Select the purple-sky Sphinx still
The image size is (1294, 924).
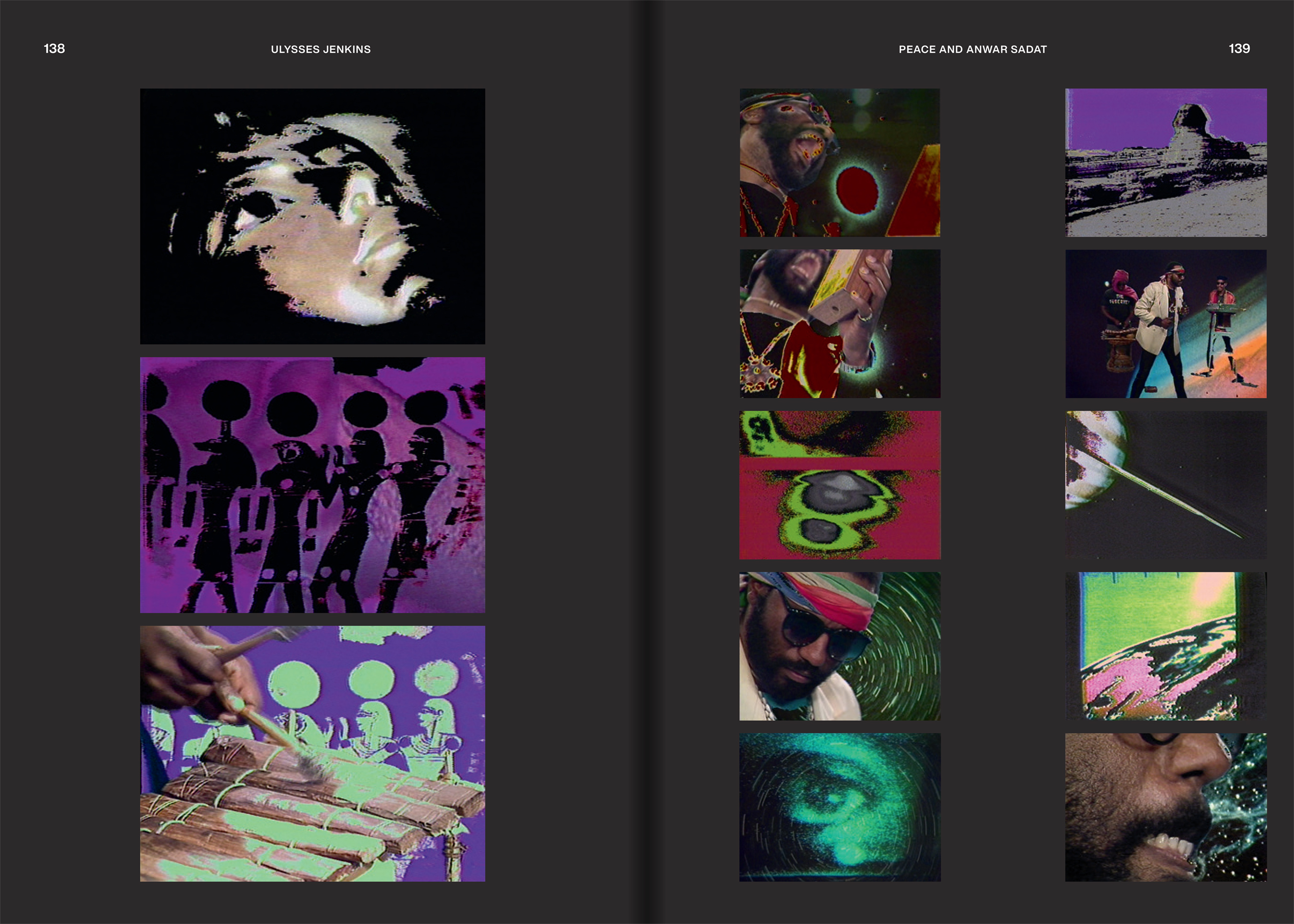1166,162
